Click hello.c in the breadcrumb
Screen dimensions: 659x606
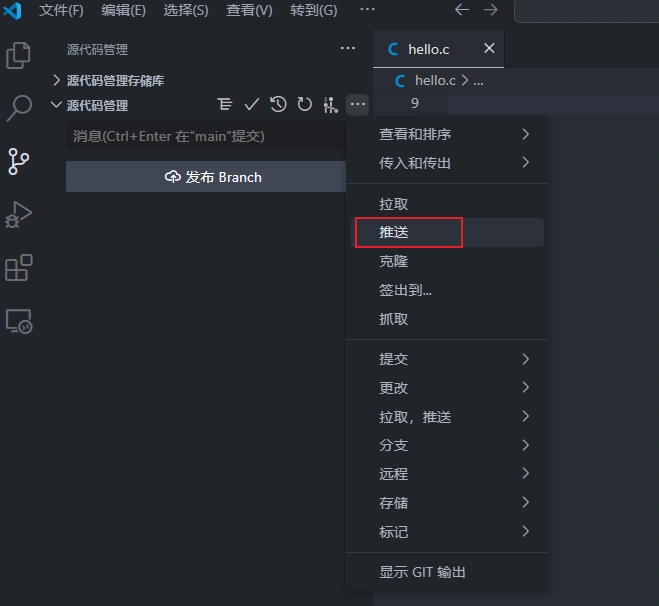tap(435, 80)
